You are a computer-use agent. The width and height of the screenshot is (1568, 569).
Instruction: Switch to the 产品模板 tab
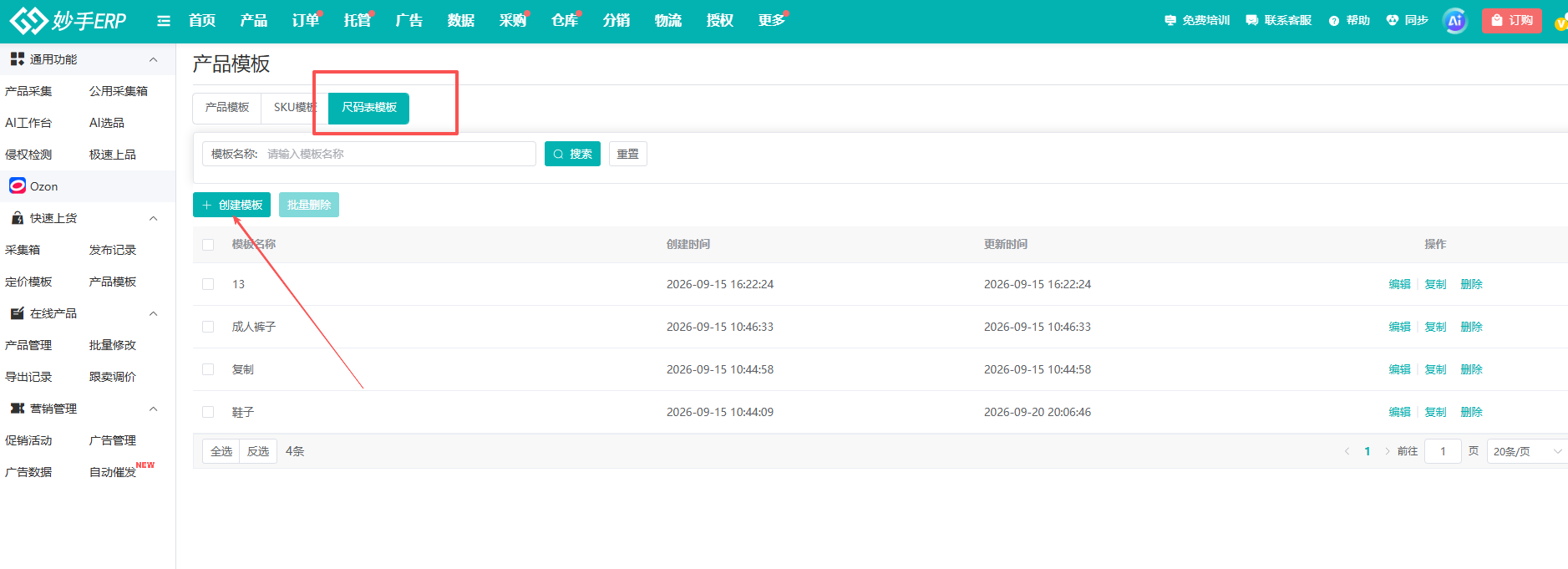(x=227, y=108)
